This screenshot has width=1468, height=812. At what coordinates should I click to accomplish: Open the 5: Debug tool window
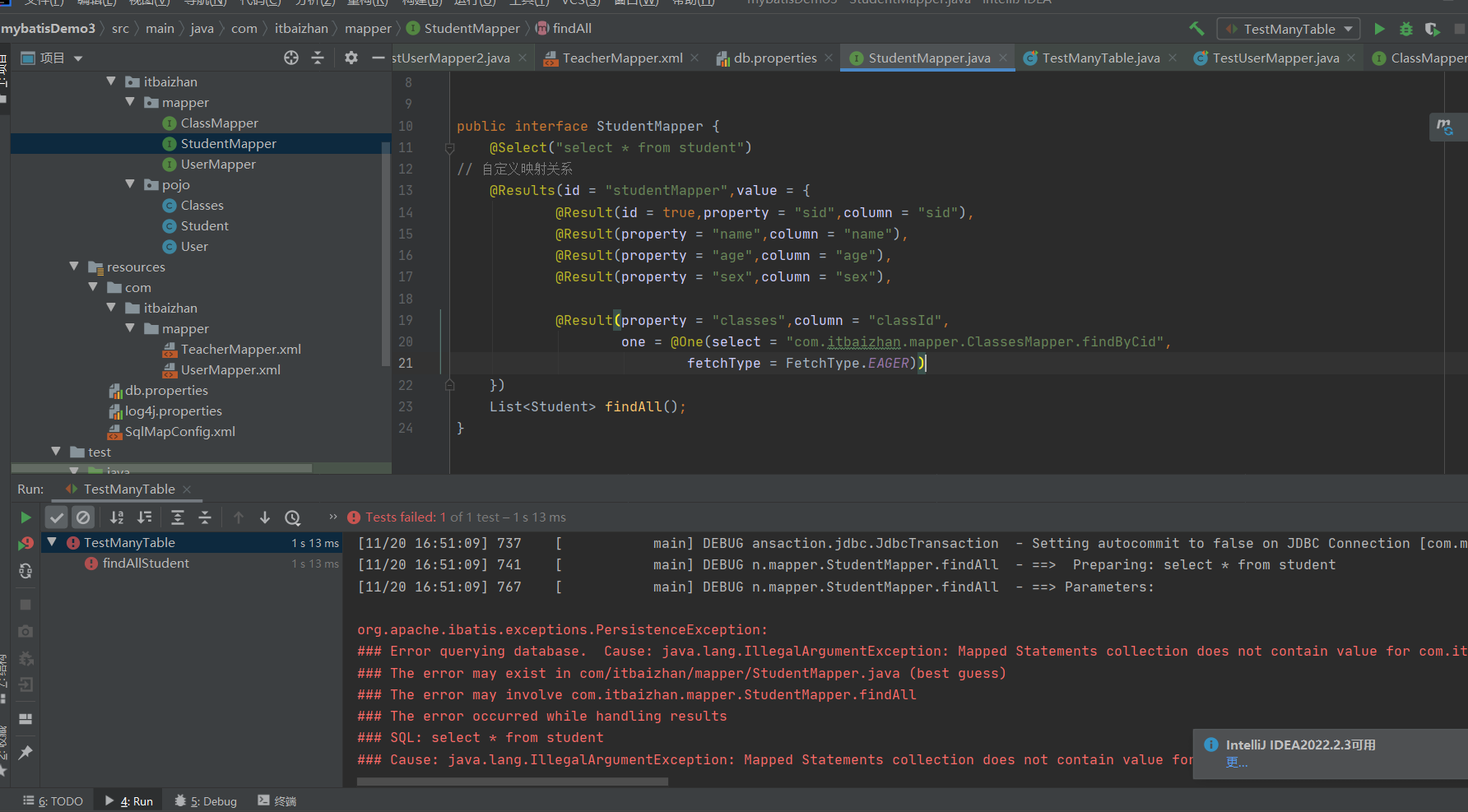pyautogui.click(x=206, y=800)
